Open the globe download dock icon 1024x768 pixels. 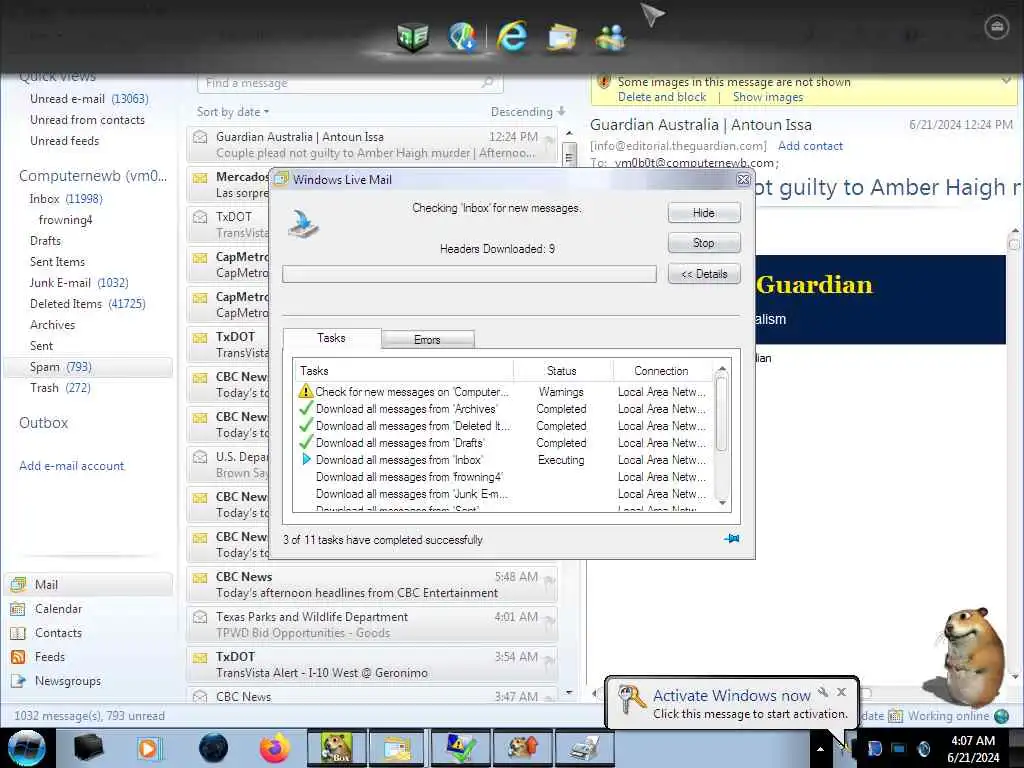[462, 36]
